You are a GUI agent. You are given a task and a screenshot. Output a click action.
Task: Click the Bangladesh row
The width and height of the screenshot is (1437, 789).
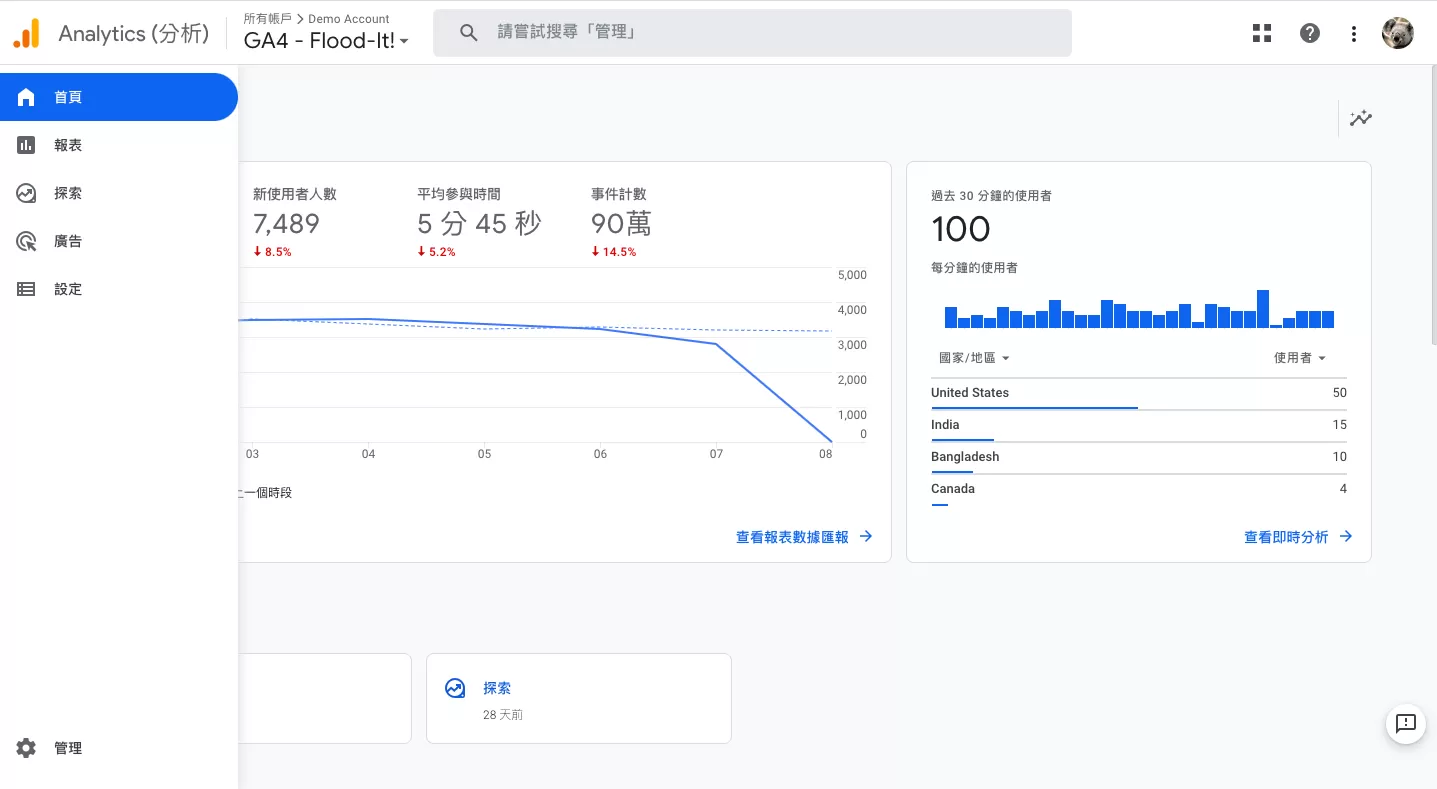(1139, 457)
